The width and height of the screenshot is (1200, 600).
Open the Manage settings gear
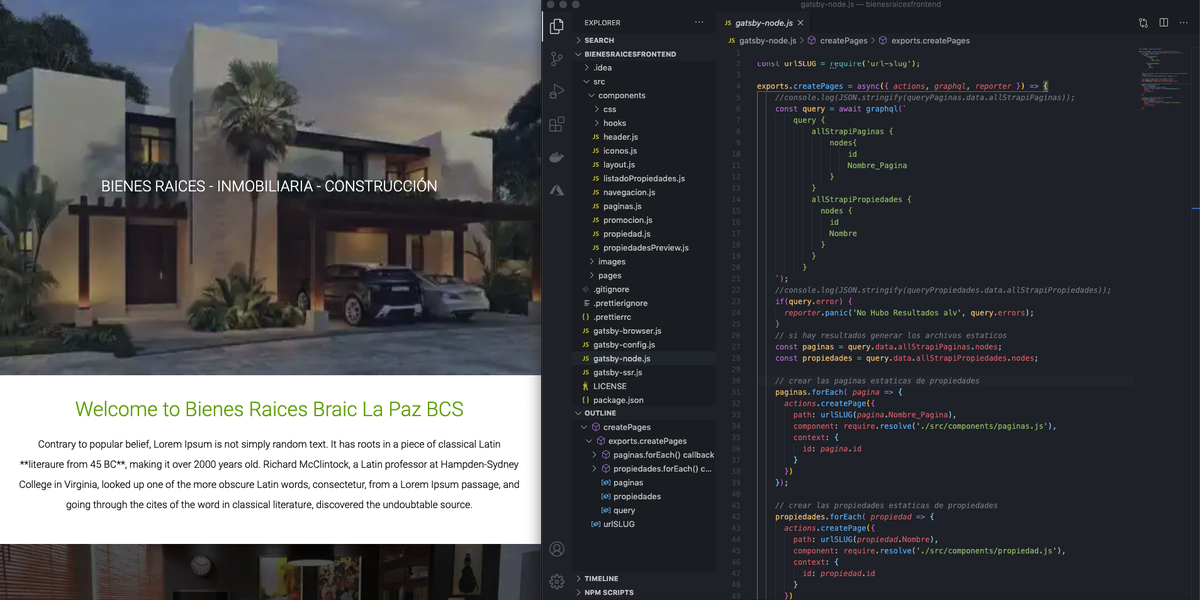coord(557,581)
